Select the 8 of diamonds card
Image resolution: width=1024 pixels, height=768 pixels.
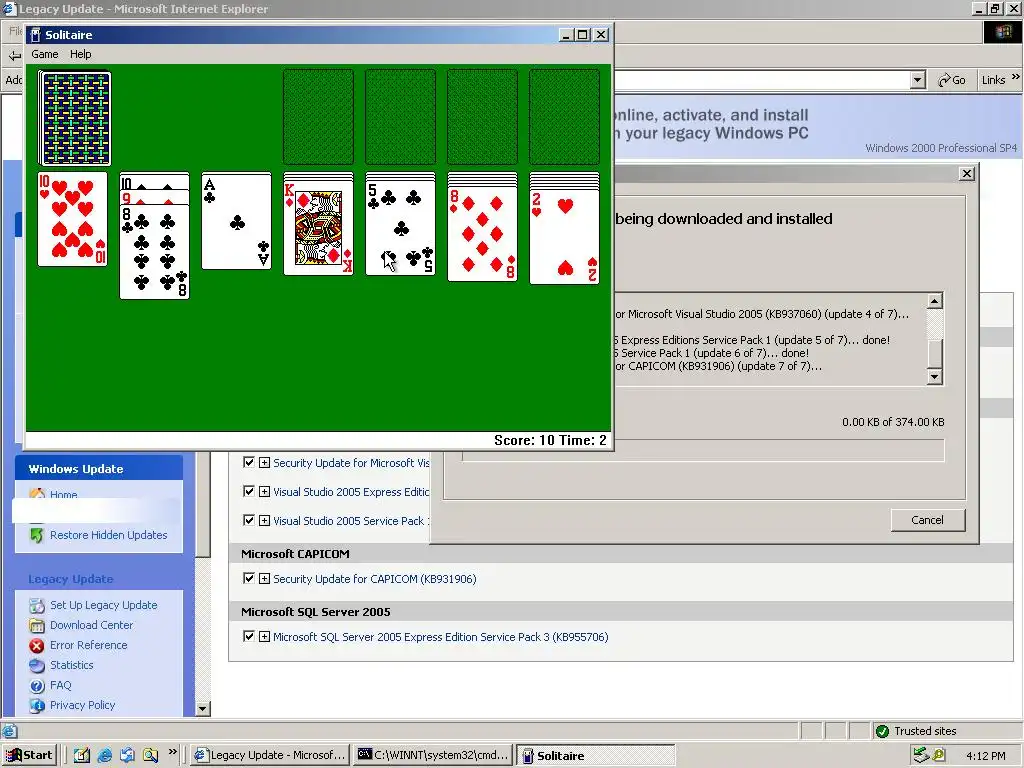point(482,234)
